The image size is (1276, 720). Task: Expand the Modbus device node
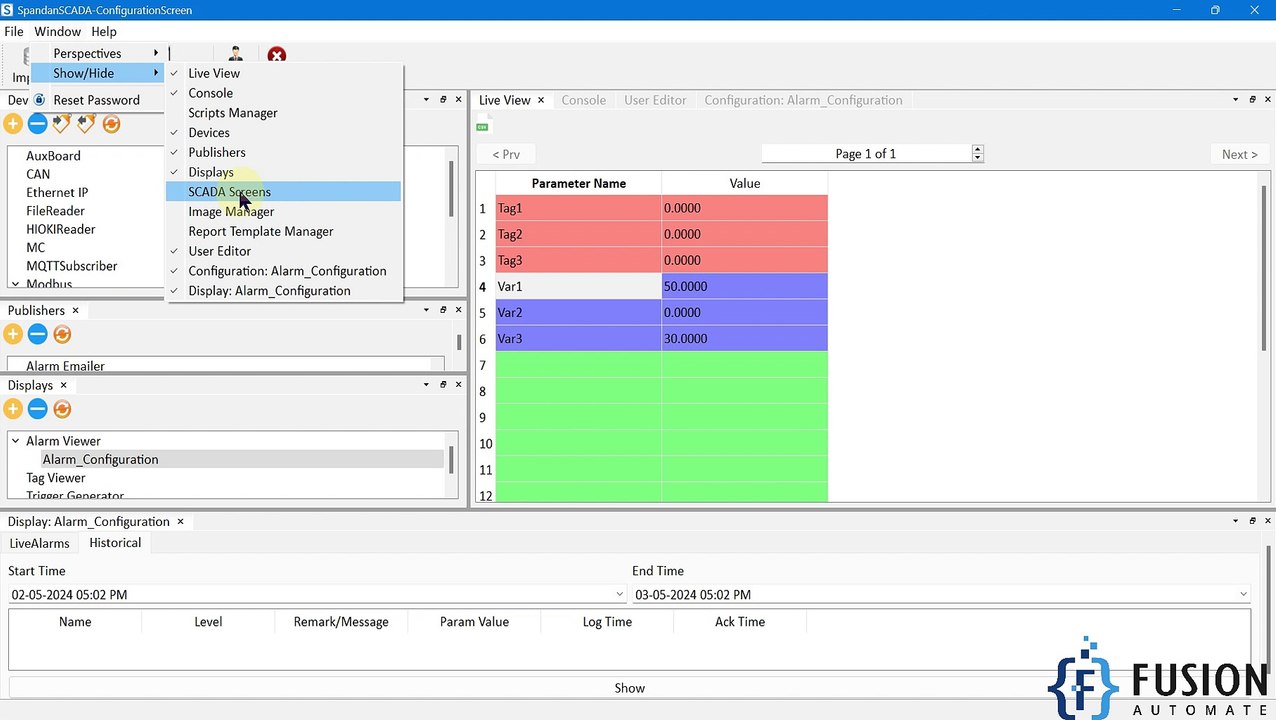point(15,285)
